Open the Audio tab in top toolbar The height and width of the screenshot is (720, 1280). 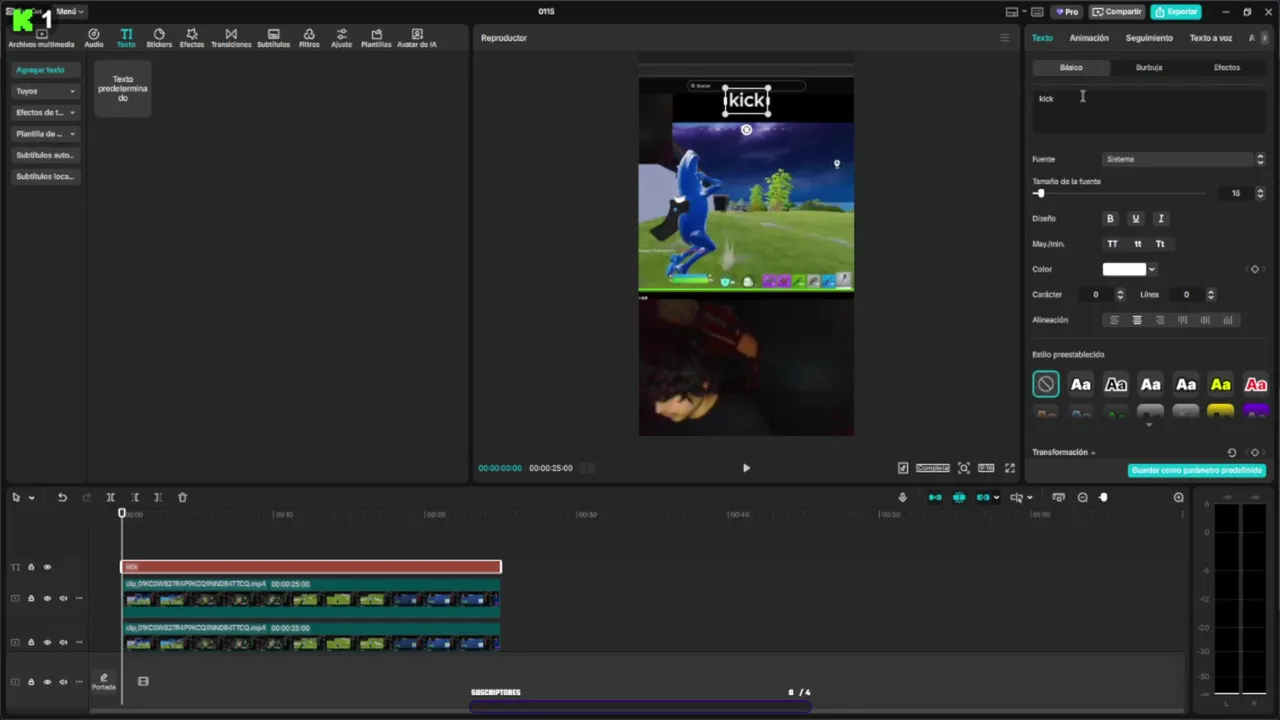[x=93, y=38]
